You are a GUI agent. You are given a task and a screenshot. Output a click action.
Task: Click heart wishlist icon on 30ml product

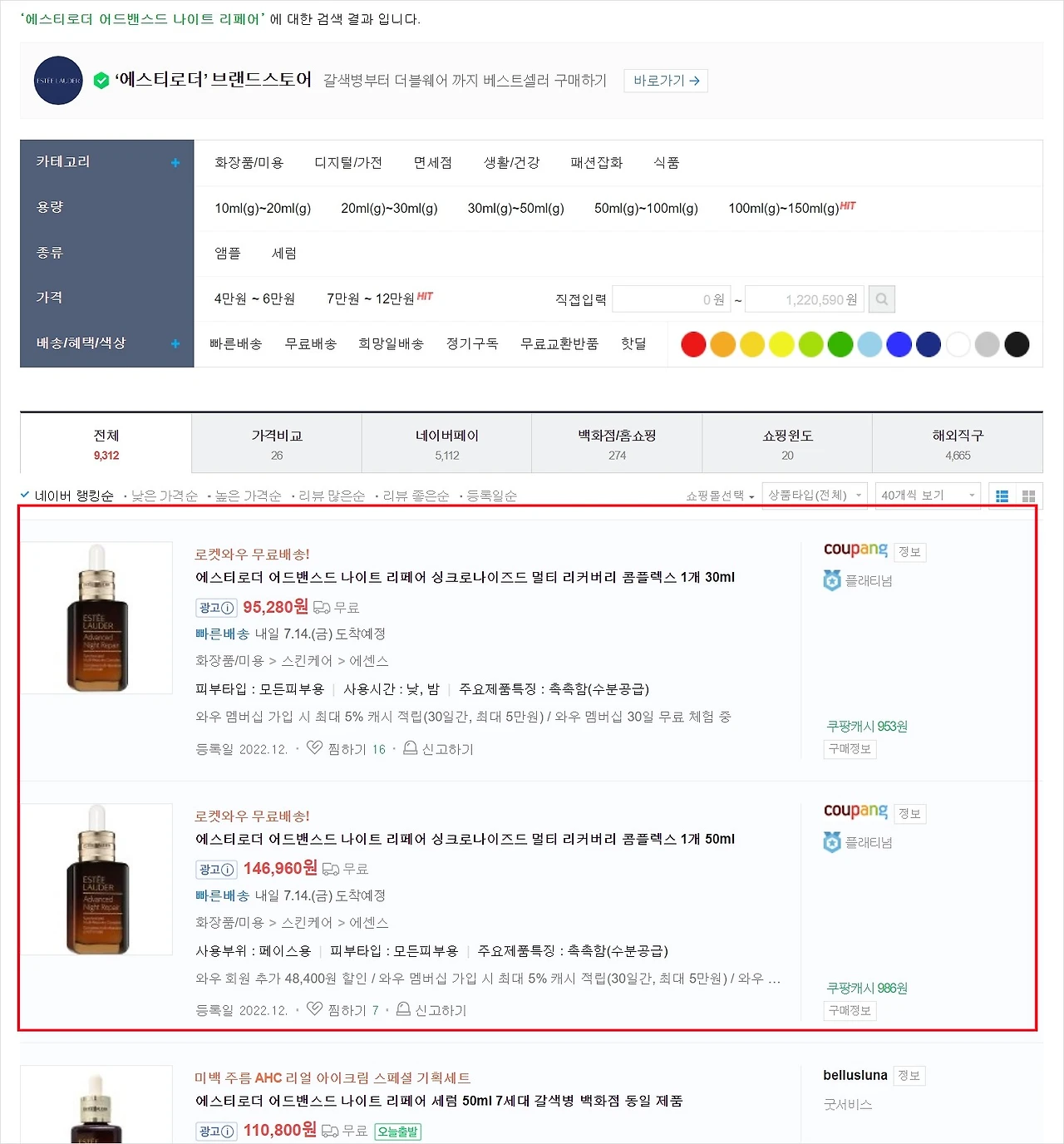click(x=314, y=748)
